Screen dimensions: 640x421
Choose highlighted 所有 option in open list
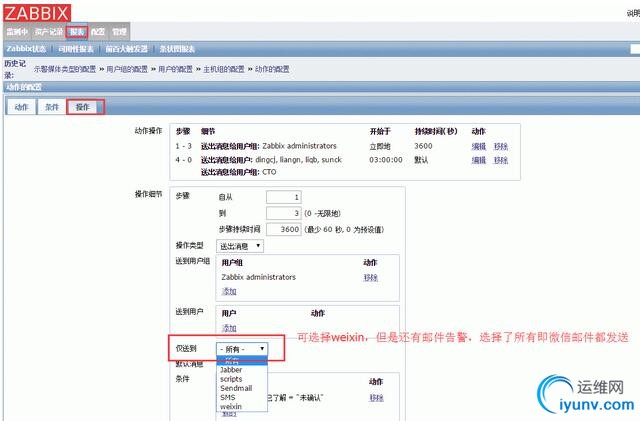tap(242, 361)
